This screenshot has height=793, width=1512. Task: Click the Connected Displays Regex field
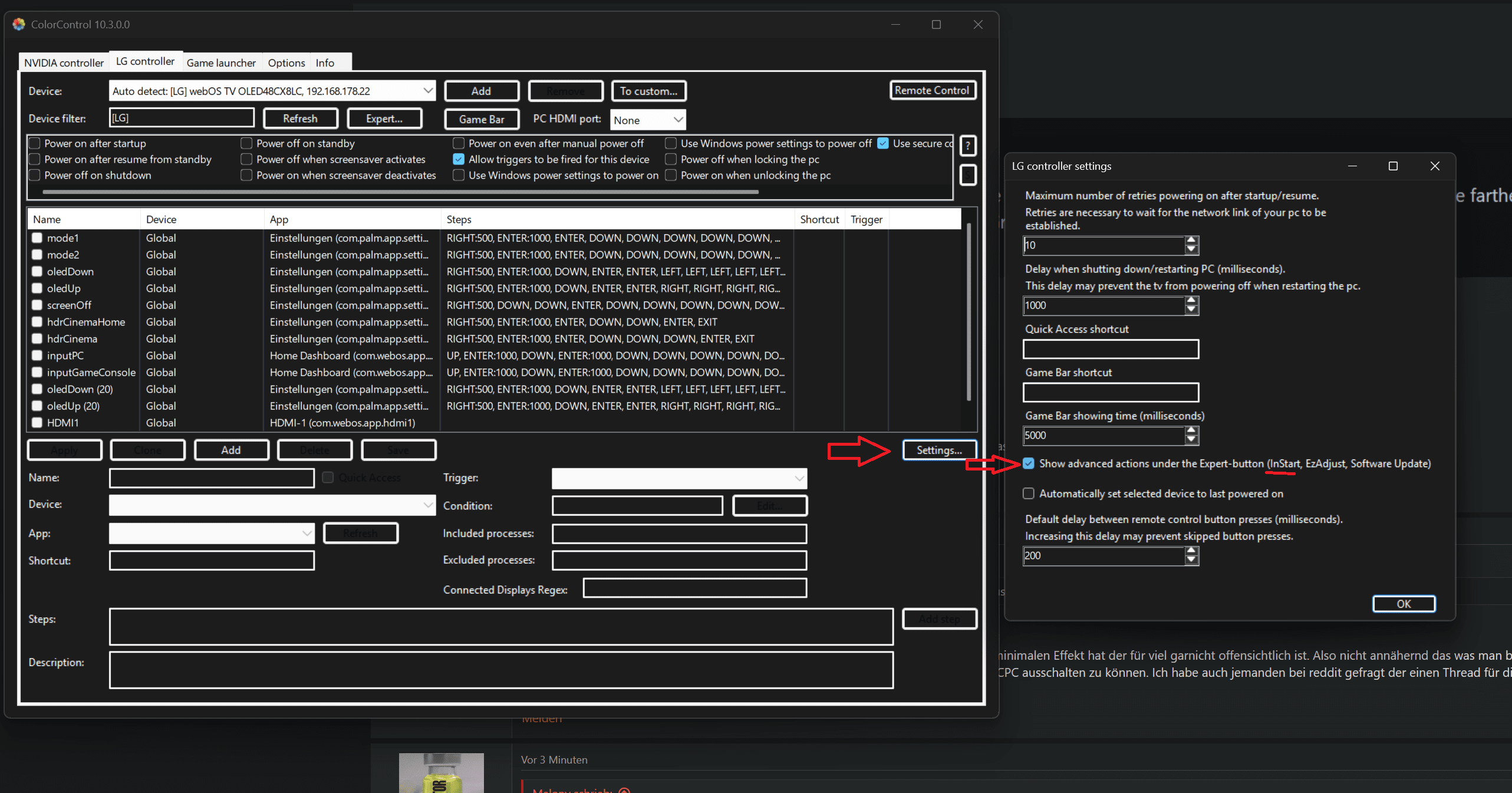[695, 588]
